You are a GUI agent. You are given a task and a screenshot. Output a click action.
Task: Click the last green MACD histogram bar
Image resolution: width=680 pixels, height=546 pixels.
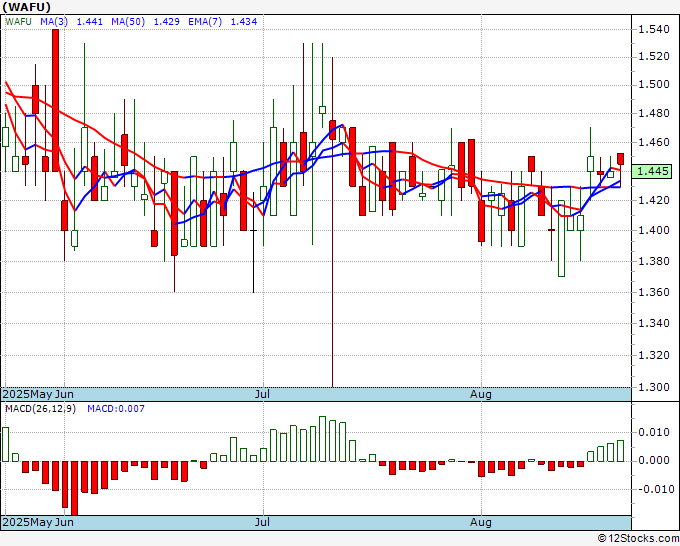click(621, 451)
